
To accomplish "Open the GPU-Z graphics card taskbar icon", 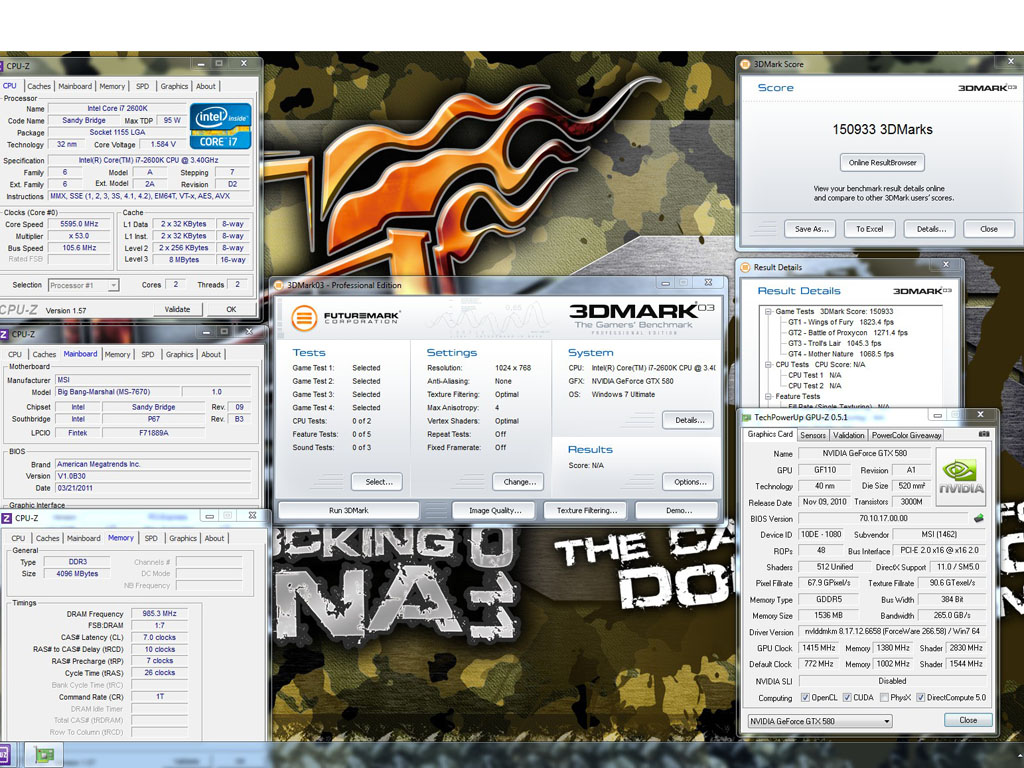I will 44,755.
